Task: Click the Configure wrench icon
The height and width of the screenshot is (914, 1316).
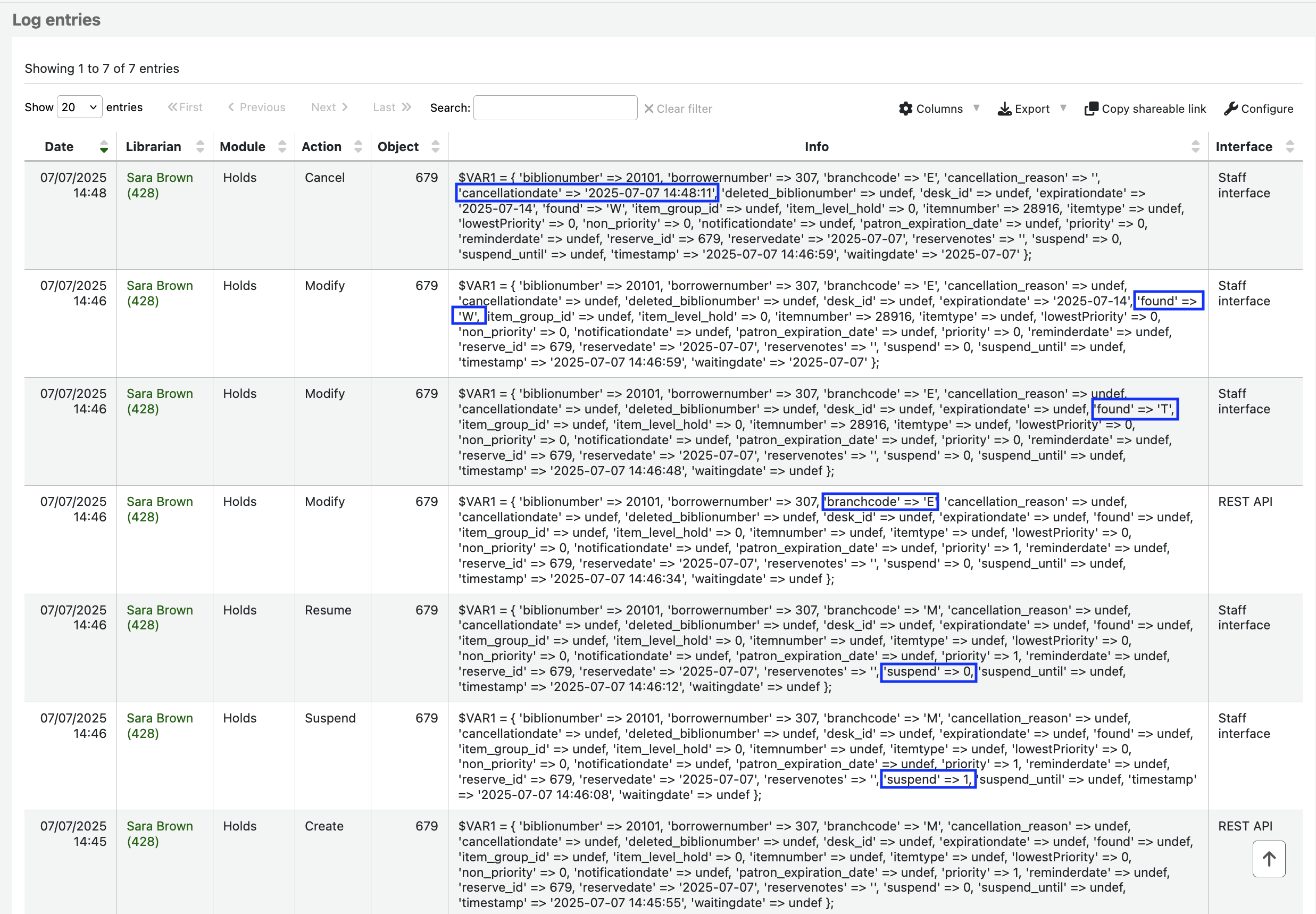Action: pos(1230,108)
